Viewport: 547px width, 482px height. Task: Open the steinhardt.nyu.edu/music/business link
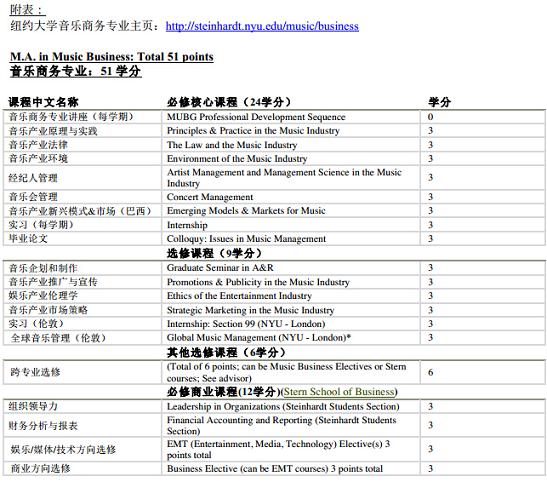[x=262, y=26]
